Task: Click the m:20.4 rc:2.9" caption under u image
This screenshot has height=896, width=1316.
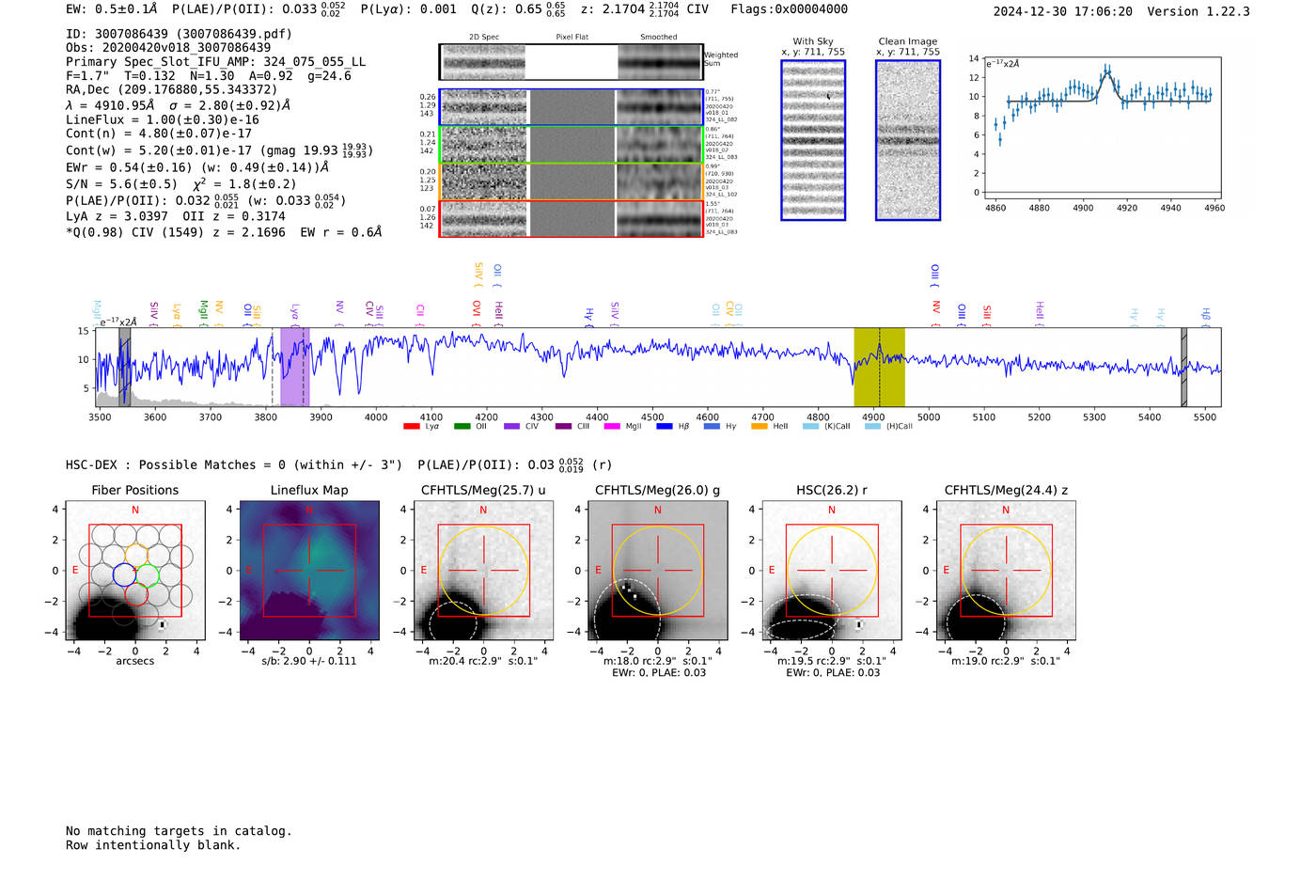Action: coord(483,661)
